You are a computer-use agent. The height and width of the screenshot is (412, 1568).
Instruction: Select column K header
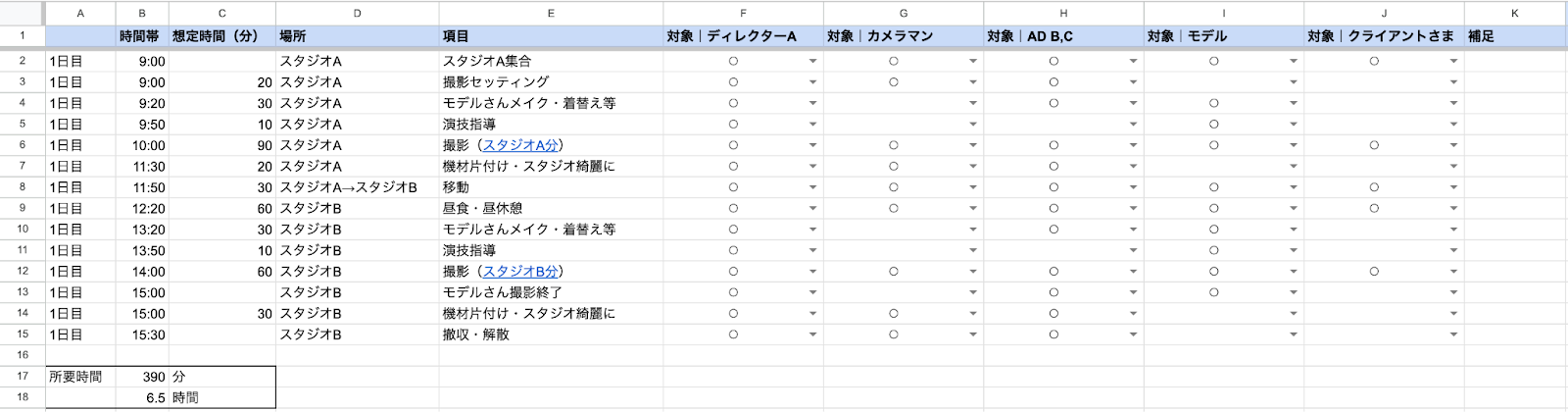1515,13
